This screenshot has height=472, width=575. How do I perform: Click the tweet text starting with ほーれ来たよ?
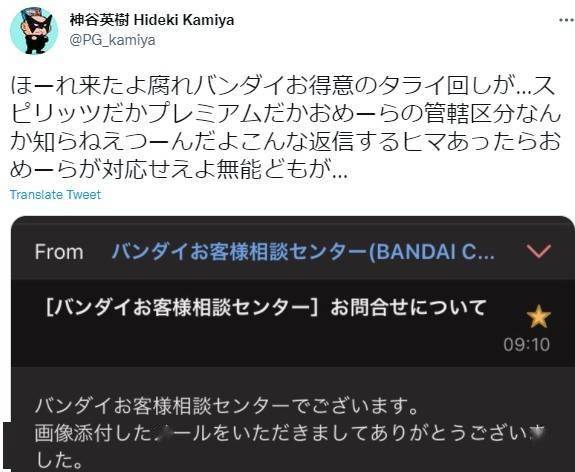[x=285, y=128]
